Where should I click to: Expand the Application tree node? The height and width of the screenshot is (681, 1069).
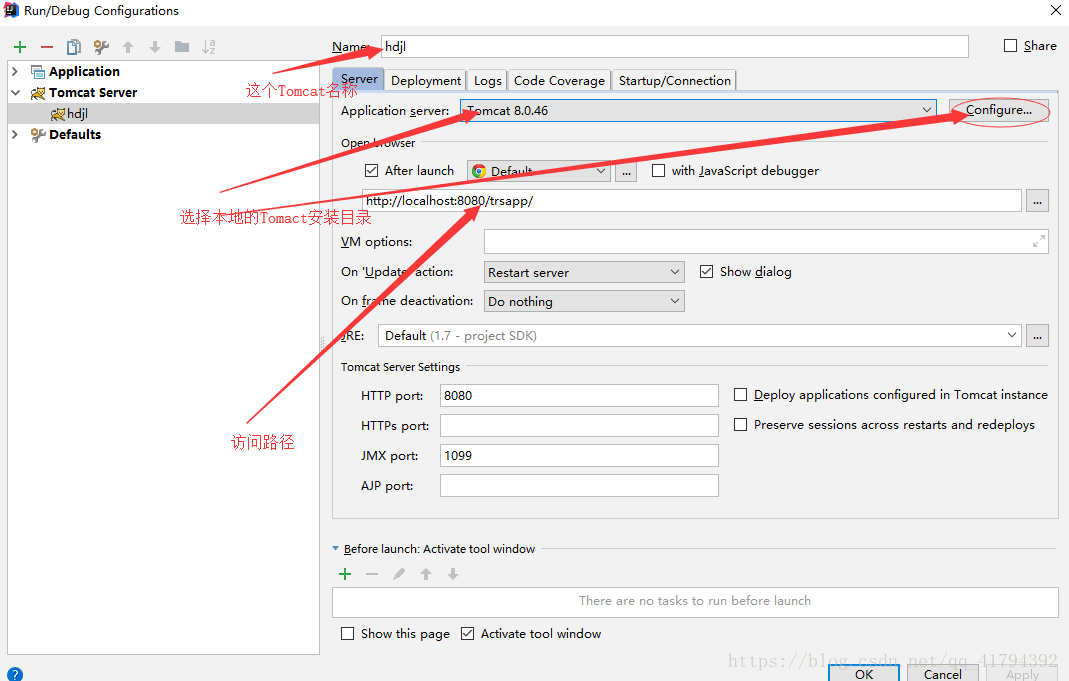[15, 72]
